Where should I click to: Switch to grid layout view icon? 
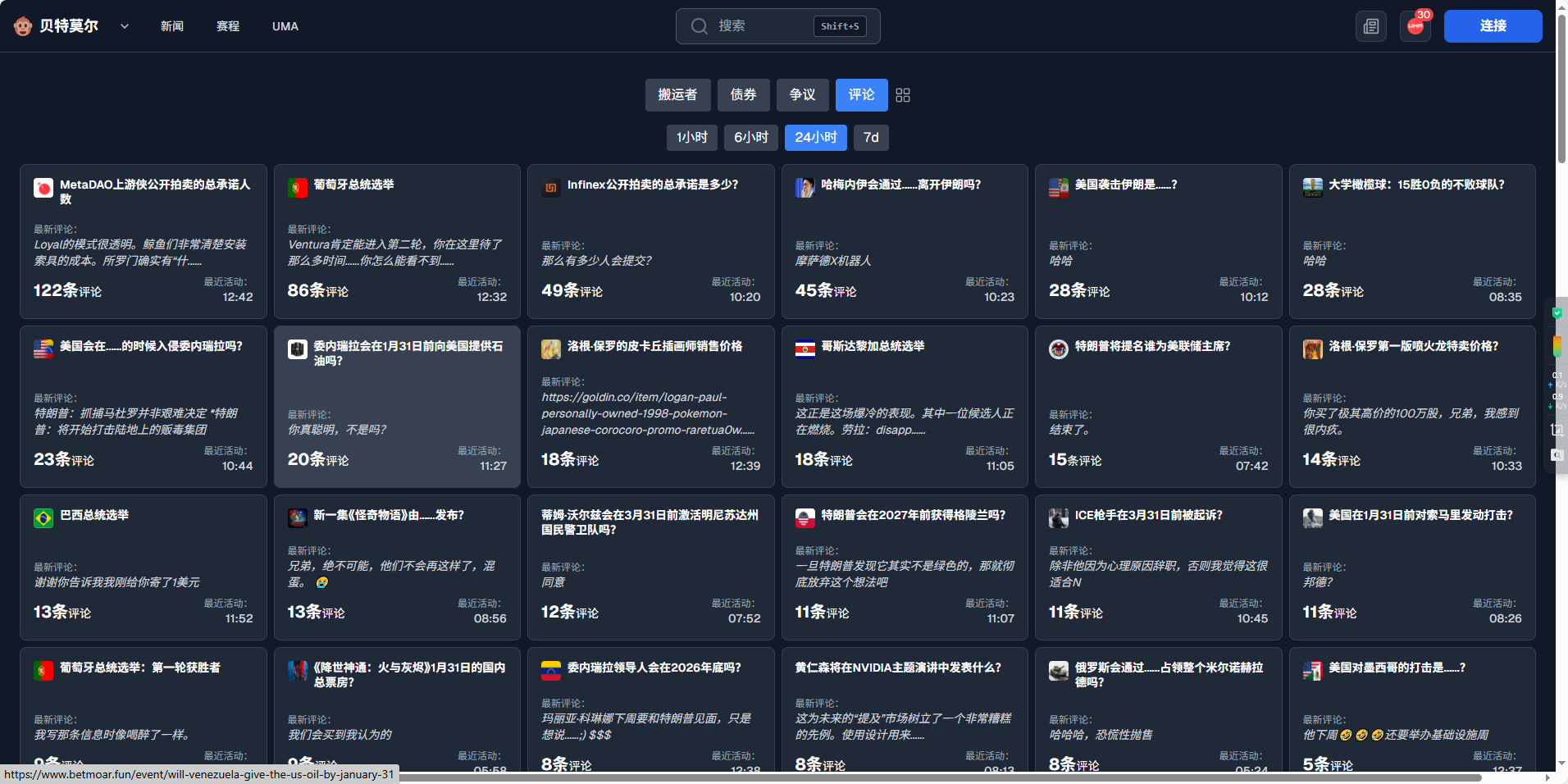903,95
